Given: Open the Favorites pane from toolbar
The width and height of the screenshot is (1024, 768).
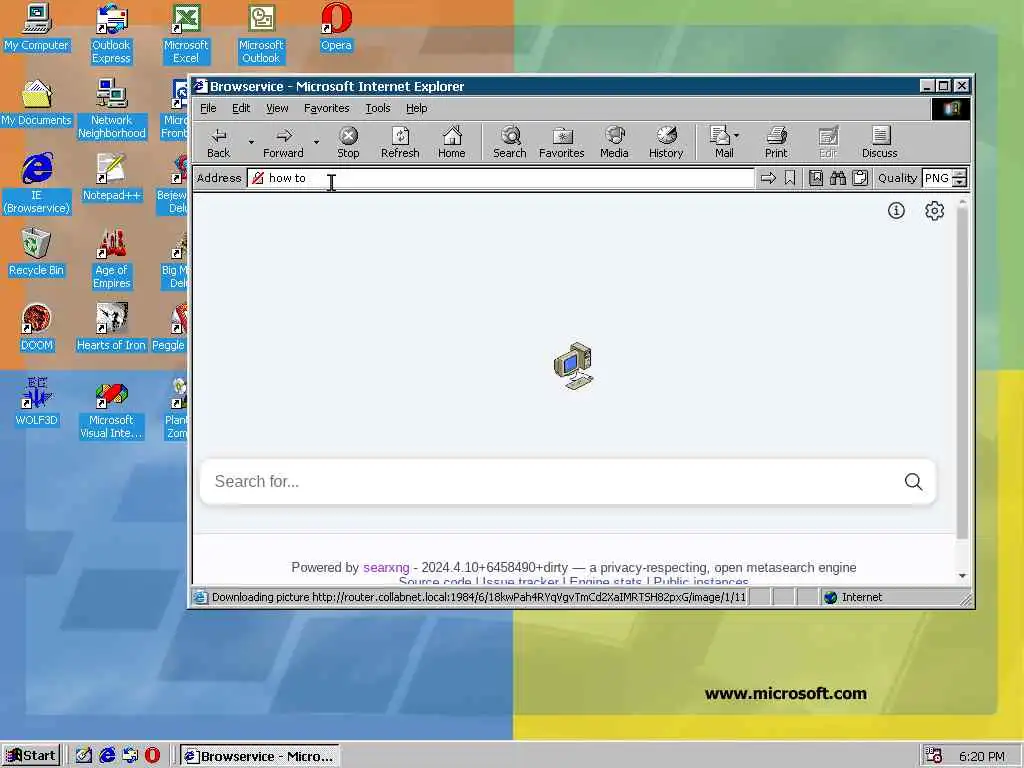Looking at the screenshot, I should [x=562, y=142].
